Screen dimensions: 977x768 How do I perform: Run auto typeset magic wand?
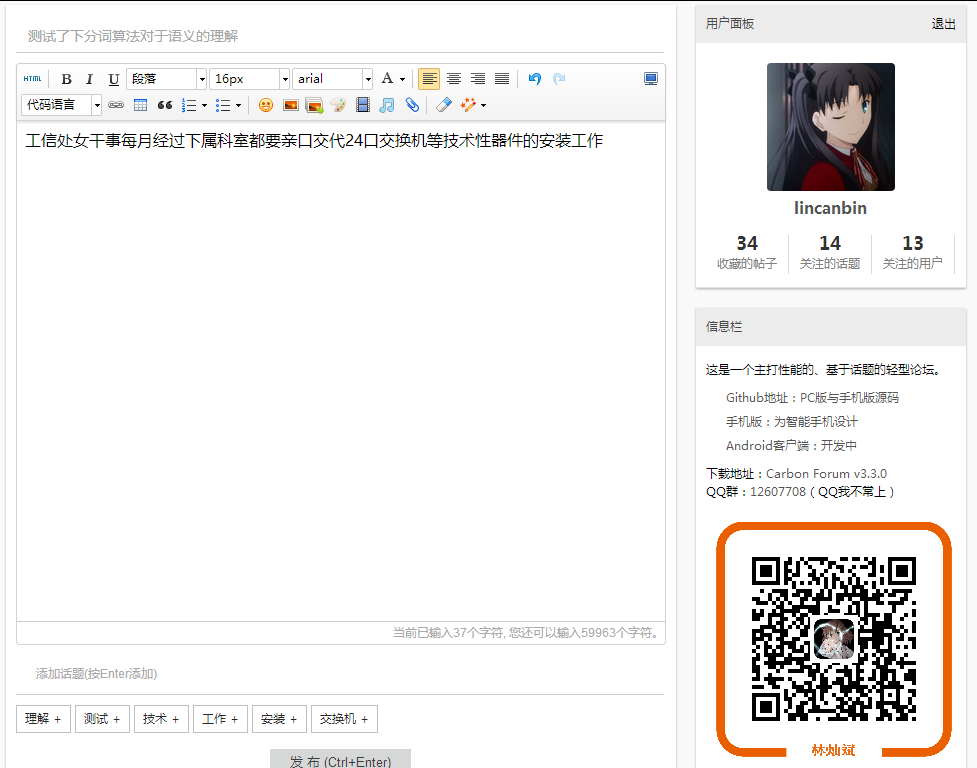(x=468, y=105)
